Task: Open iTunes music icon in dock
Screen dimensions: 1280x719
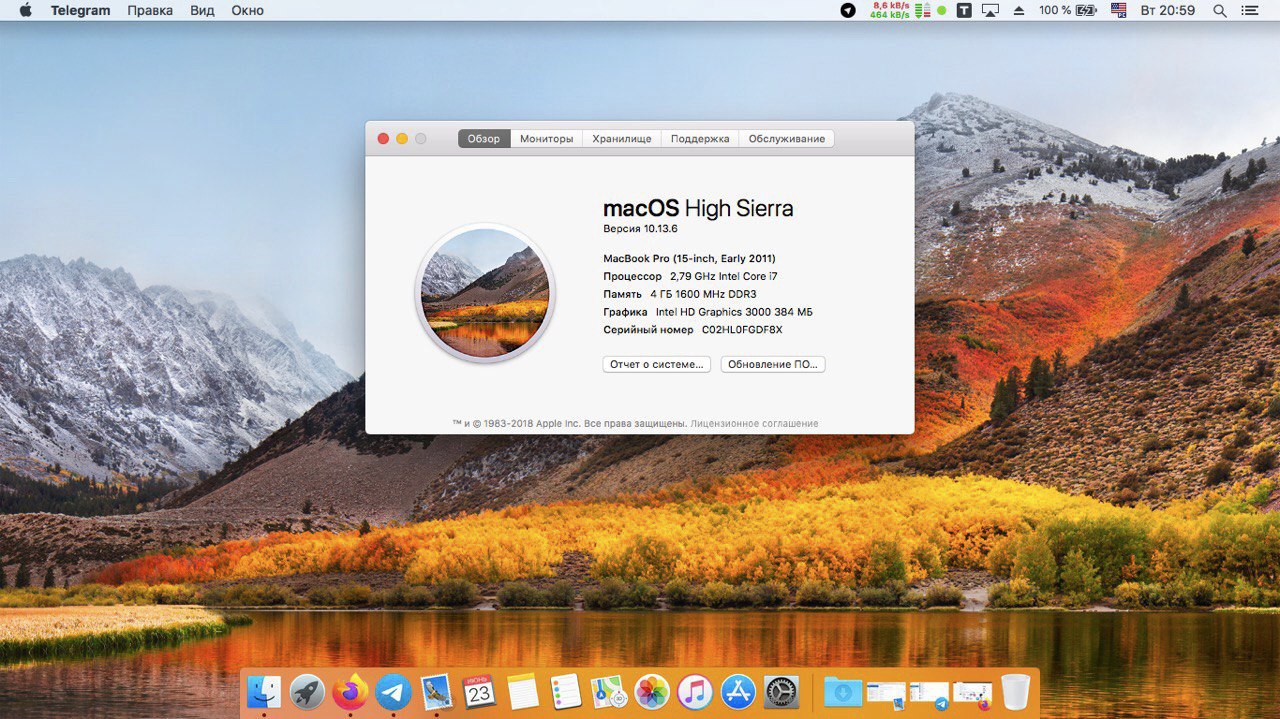Action: pyautogui.click(x=695, y=691)
